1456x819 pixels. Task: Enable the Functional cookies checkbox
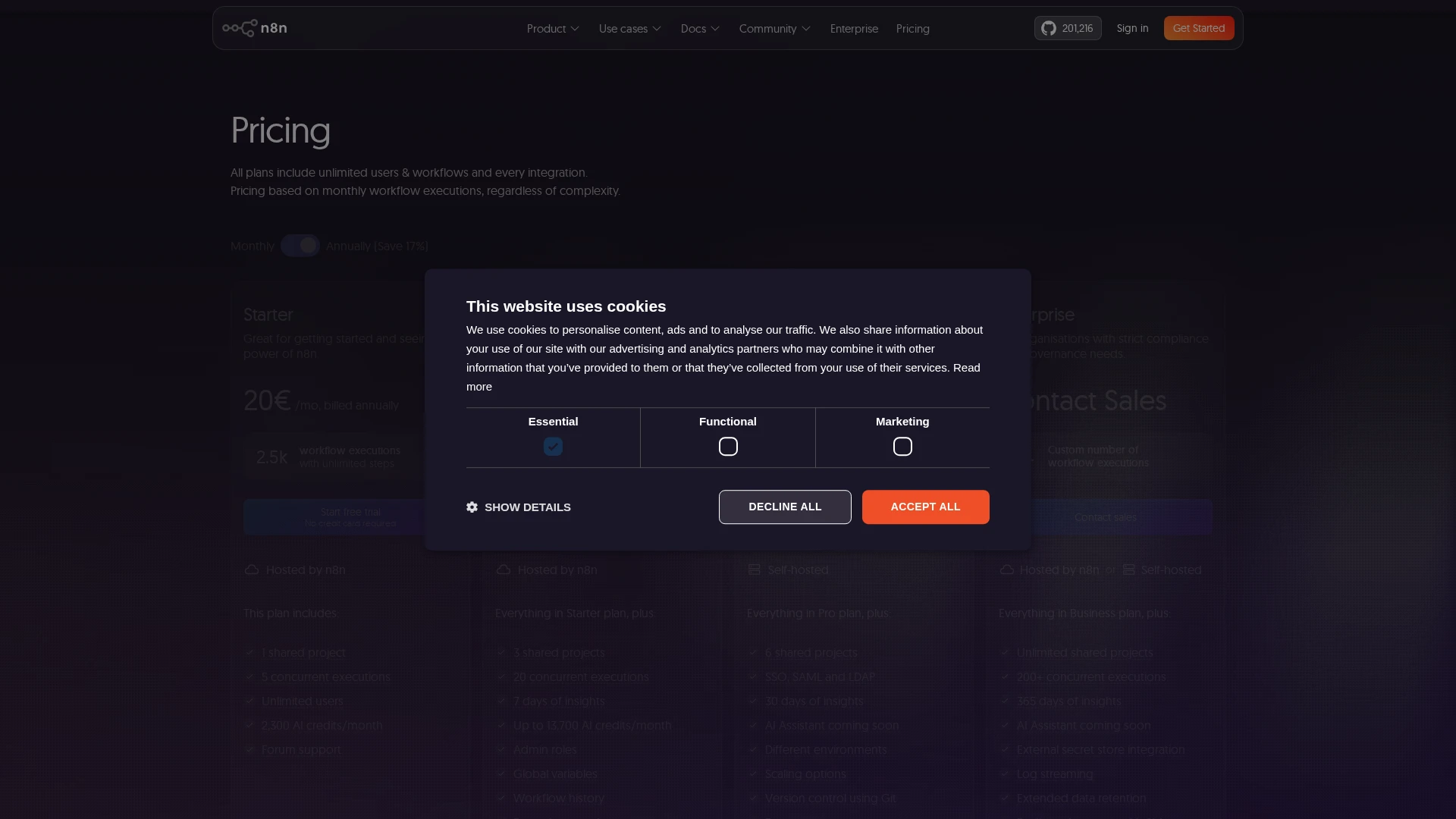coord(728,447)
